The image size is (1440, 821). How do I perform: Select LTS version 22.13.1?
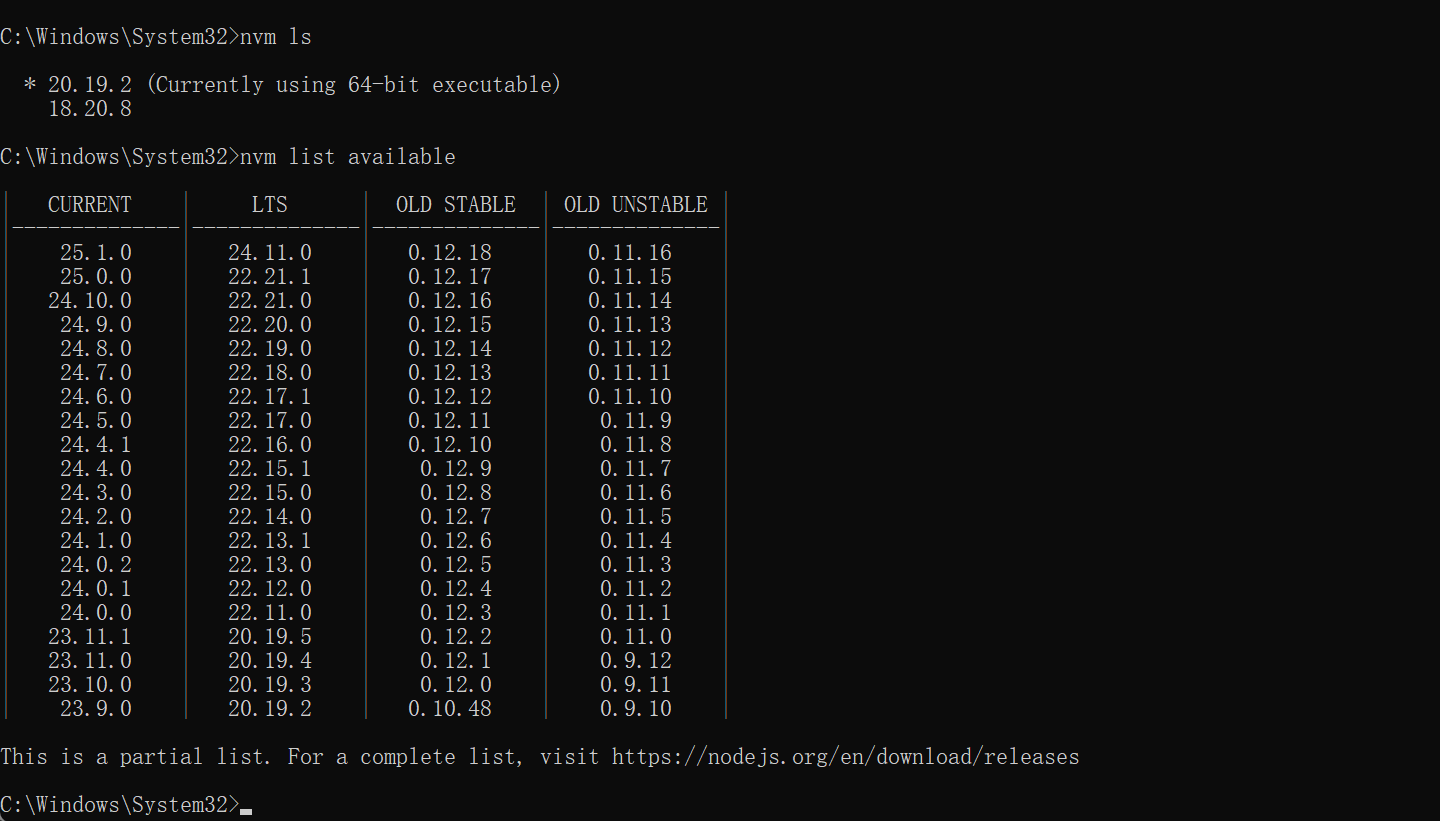[x=270, y=541]
